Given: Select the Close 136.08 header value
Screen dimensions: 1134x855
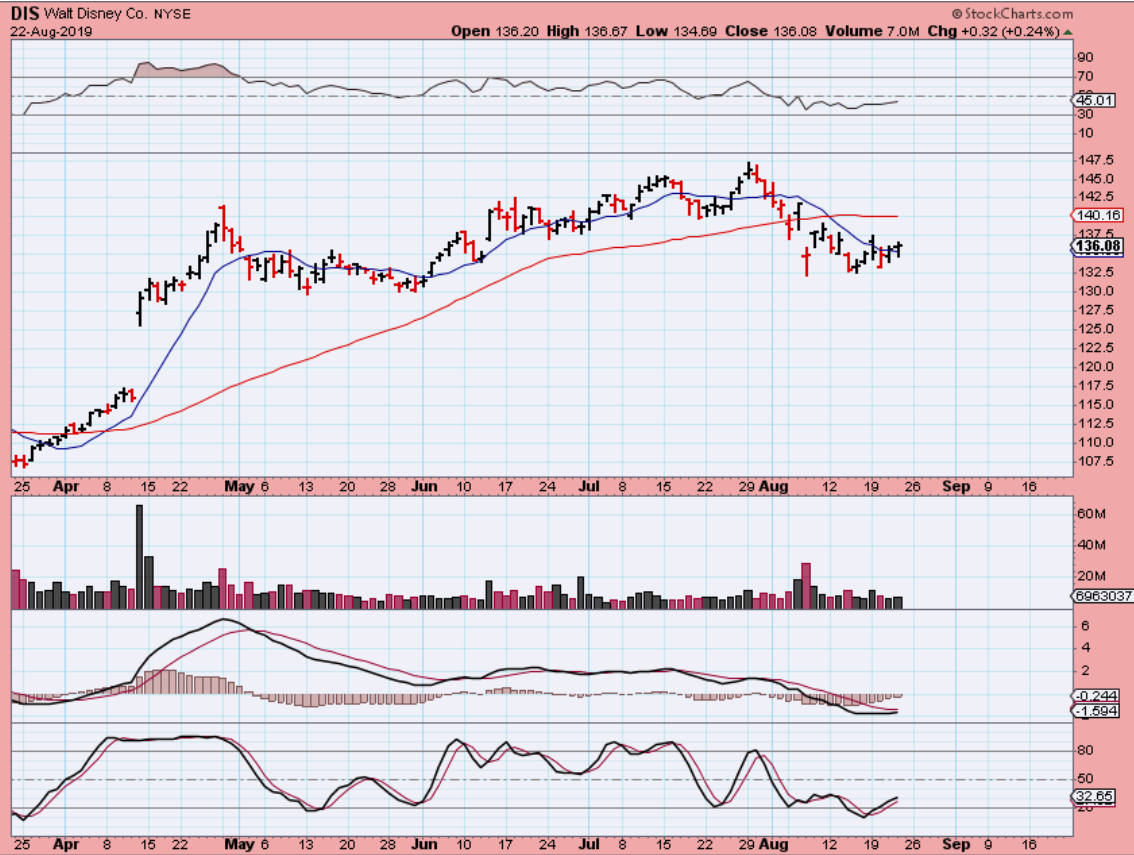Looking at the screenshot, I should (771, 31).
